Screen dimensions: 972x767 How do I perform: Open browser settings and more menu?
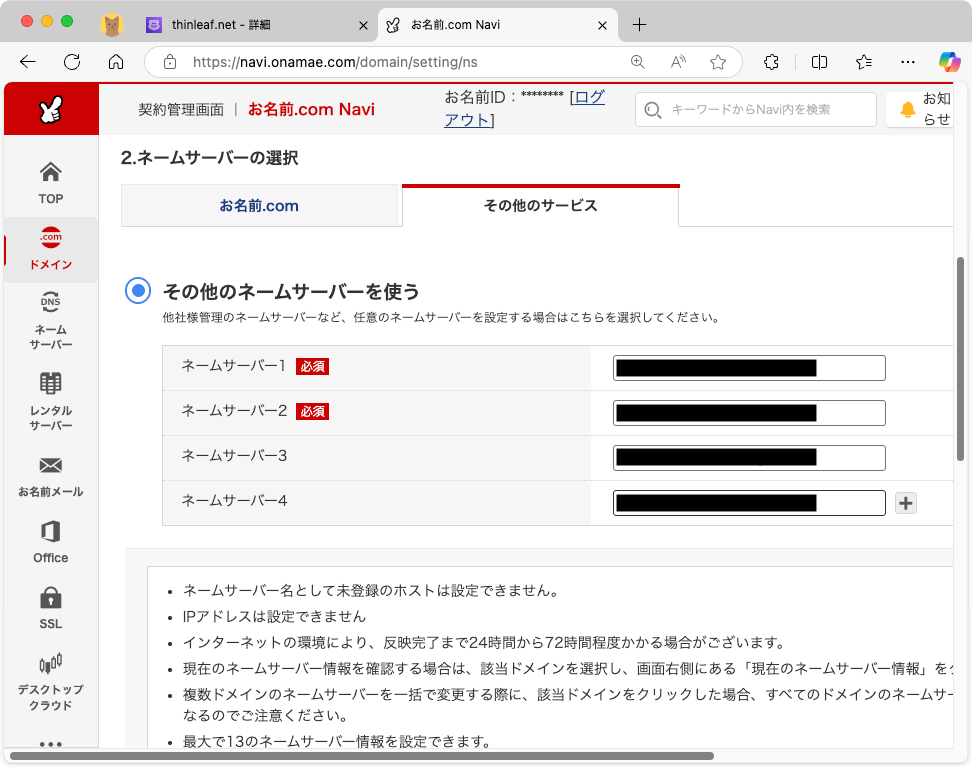[908, 61]
